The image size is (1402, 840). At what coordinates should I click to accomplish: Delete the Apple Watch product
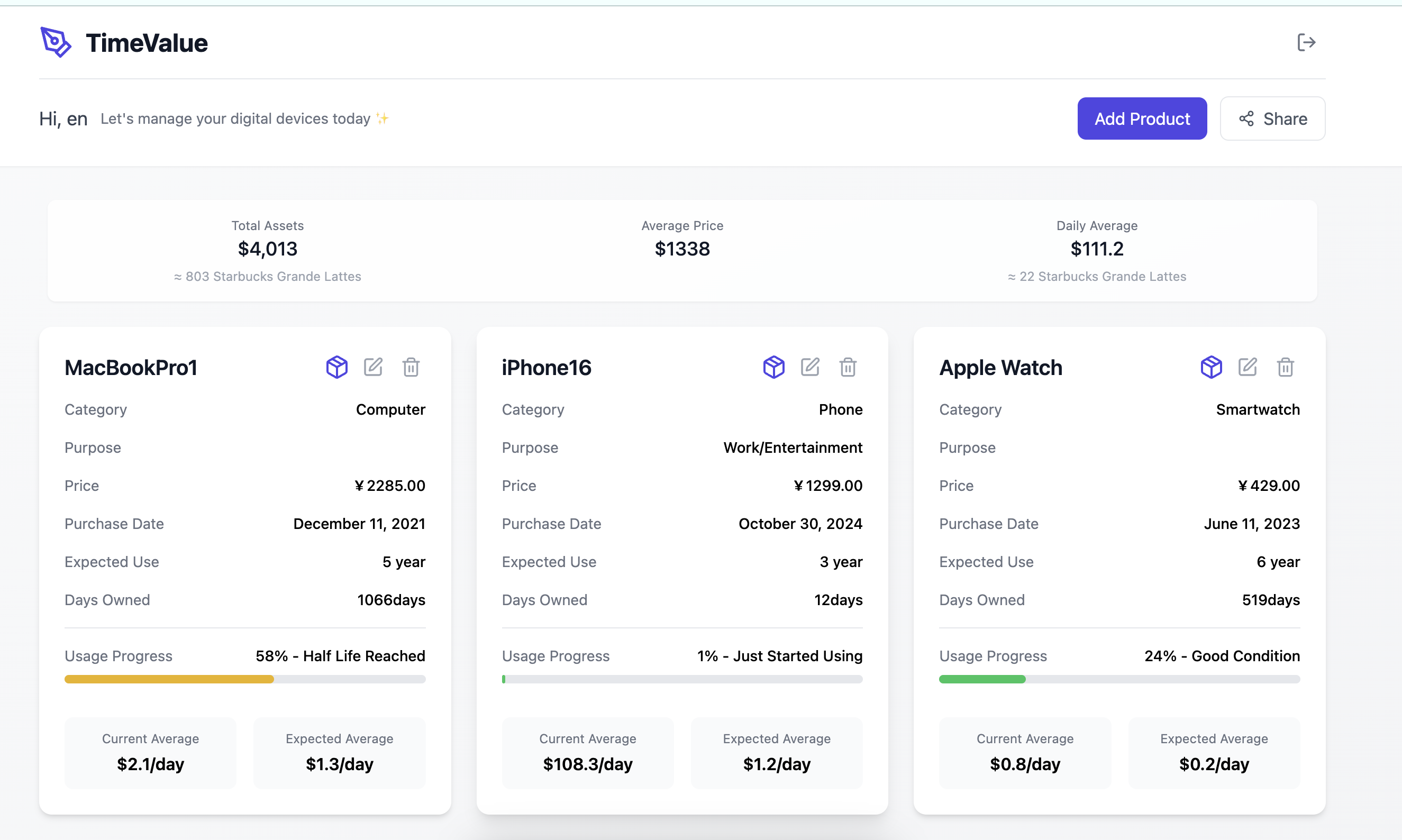[x=1286, y=367]
